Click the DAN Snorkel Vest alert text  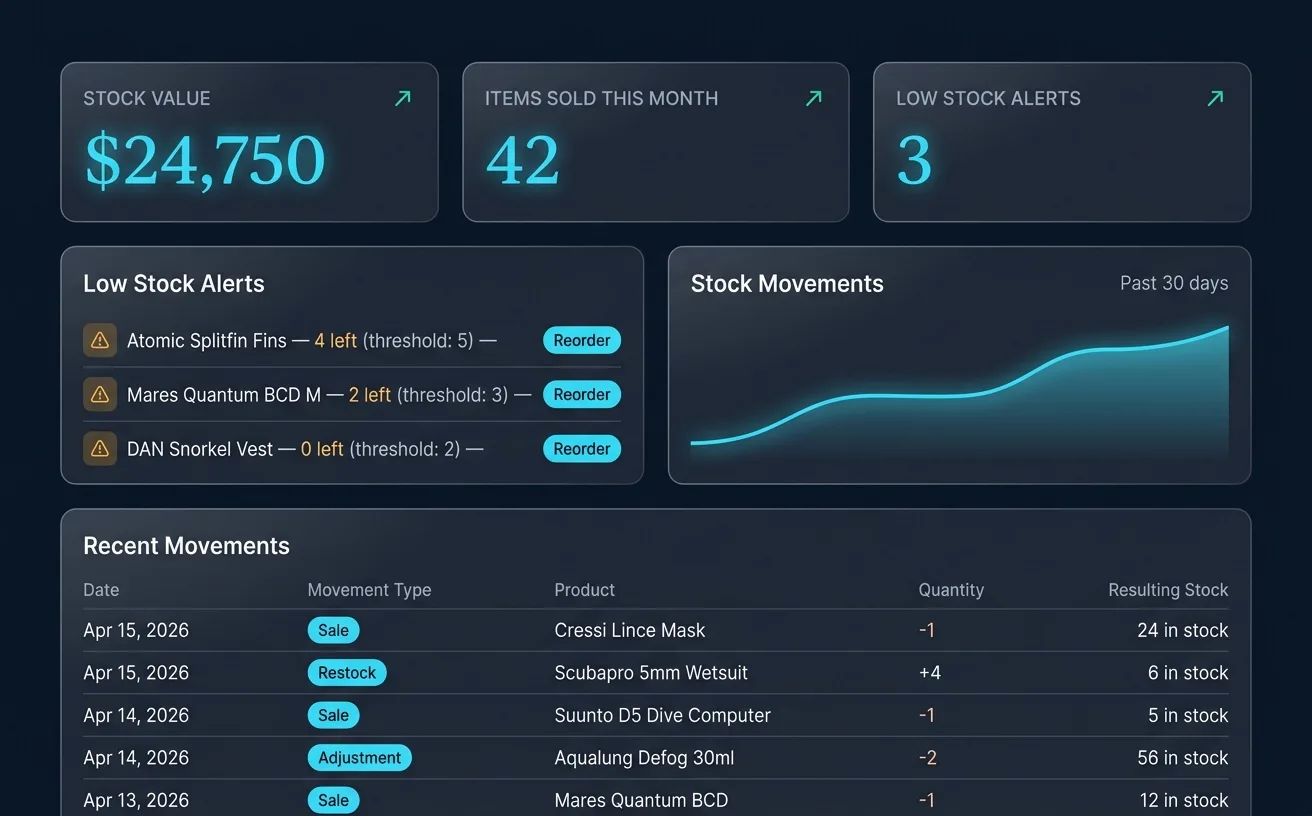(305, 449)
